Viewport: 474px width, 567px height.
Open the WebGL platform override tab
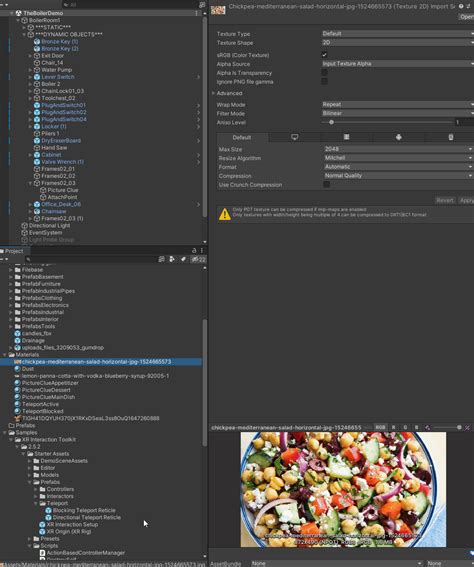450,137
